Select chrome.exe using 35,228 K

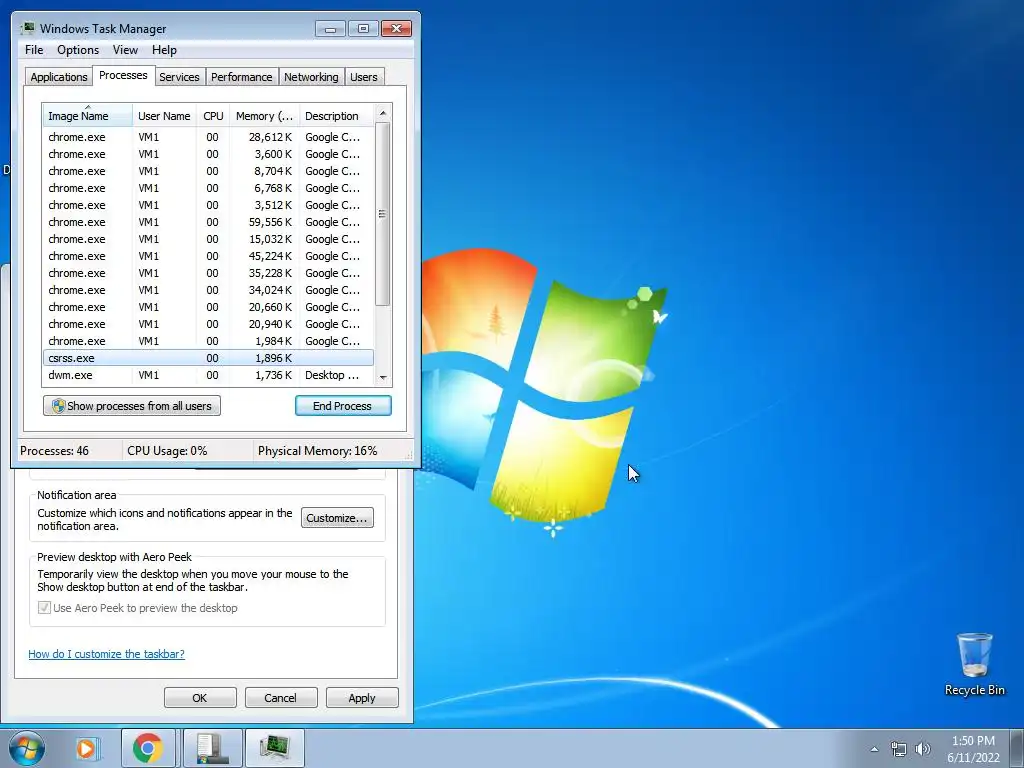(208, 273)
